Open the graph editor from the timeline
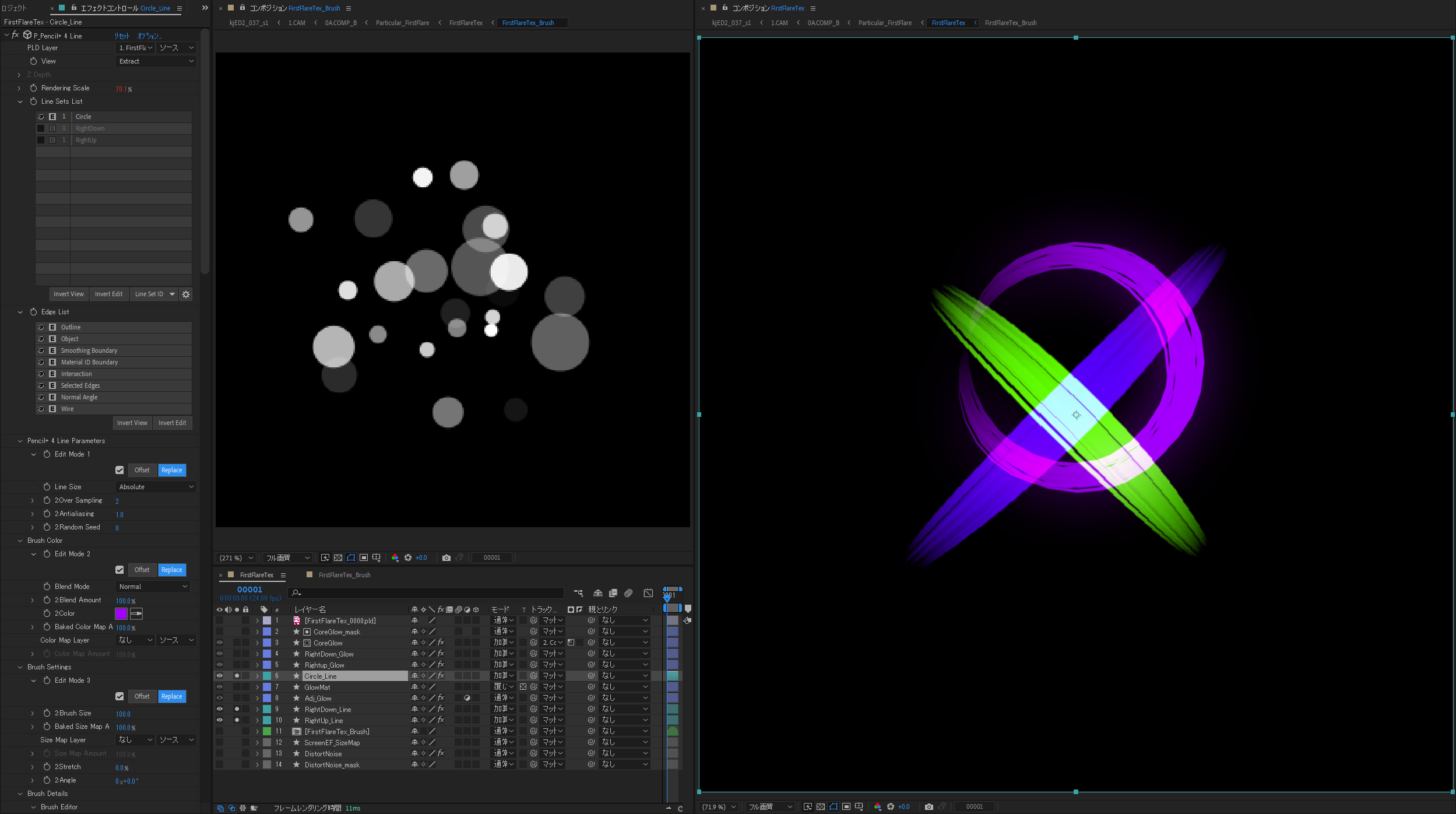 click(x=648, y=592)
